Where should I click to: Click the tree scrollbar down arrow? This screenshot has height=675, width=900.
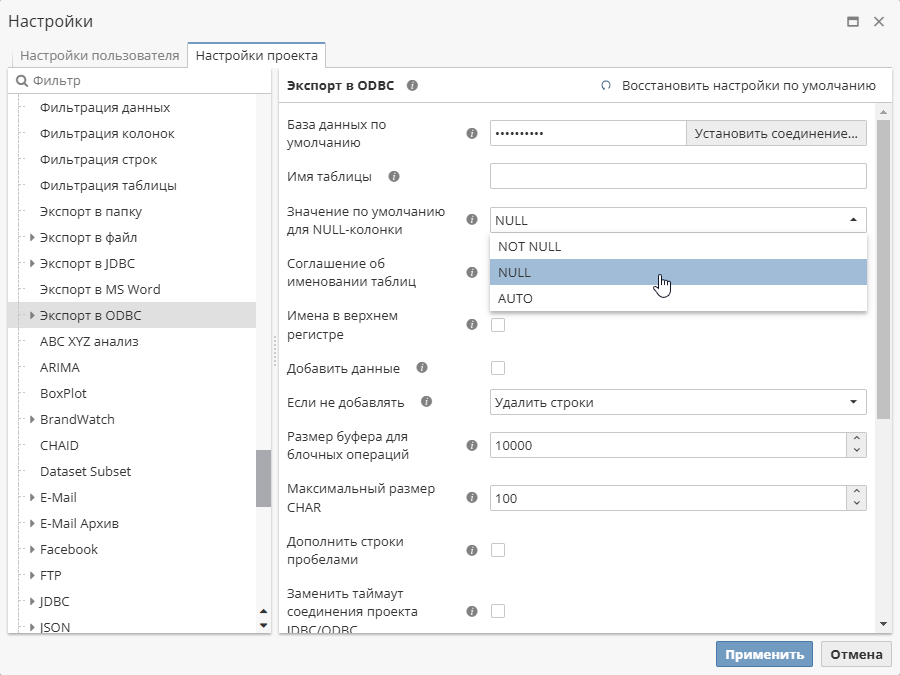pyautogui.click(x=263, y=625)
